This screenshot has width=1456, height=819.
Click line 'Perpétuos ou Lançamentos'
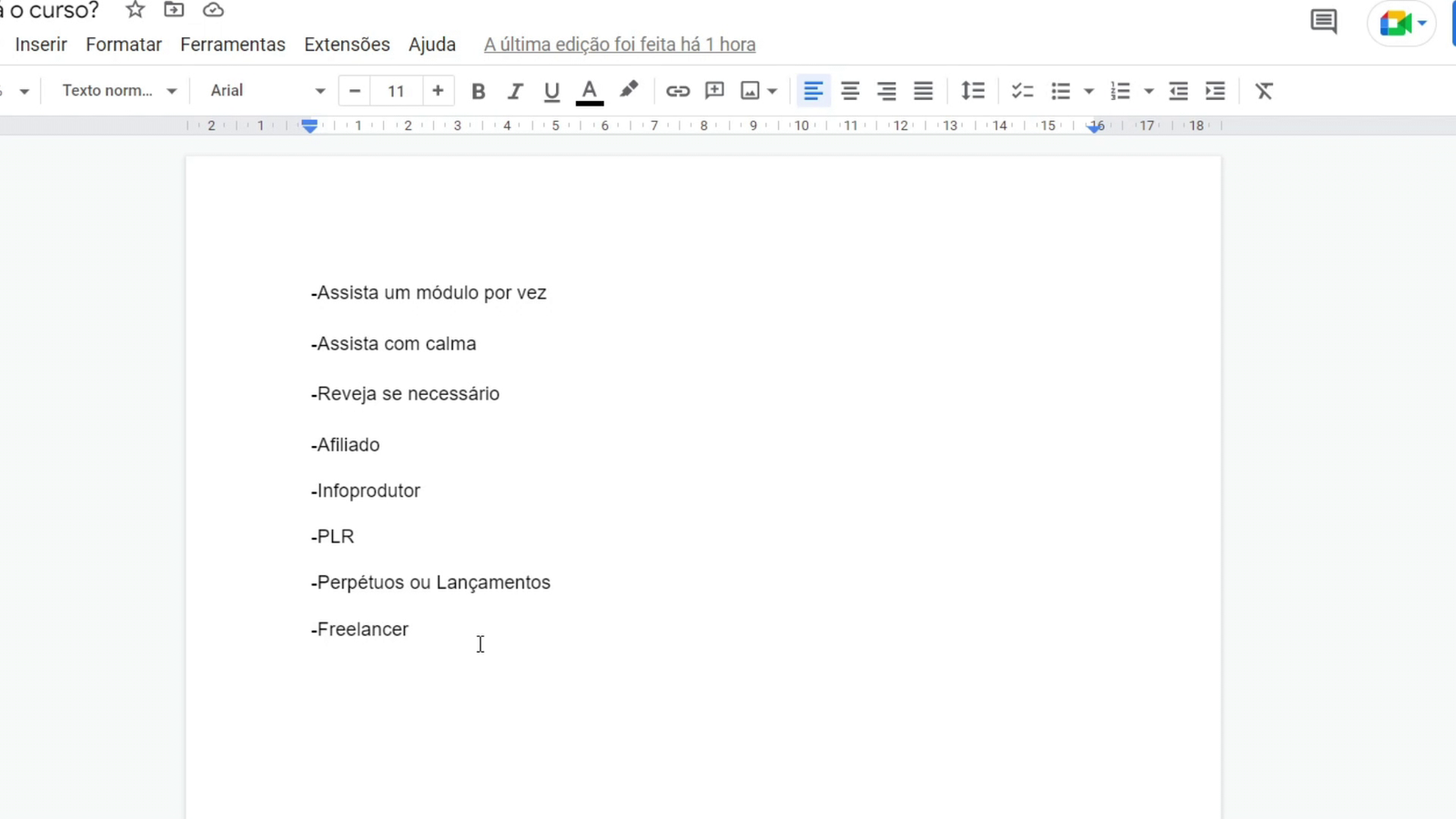430,582
